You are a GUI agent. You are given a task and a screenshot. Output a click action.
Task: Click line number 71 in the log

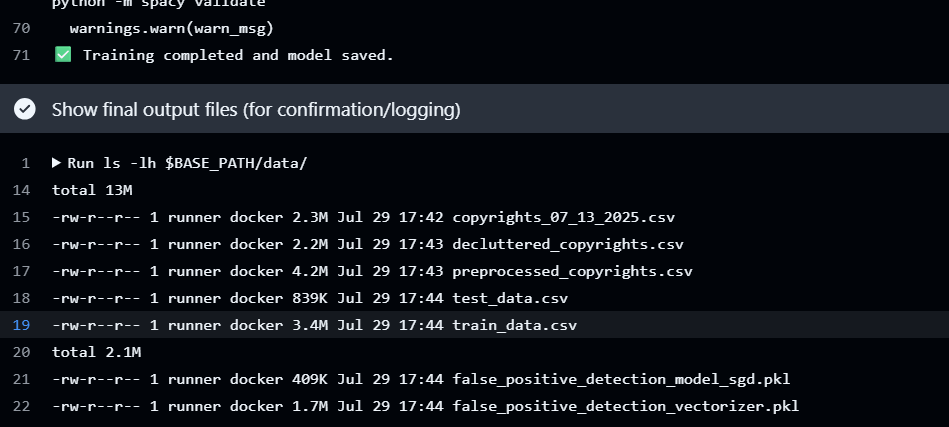(x=21, y=55)
